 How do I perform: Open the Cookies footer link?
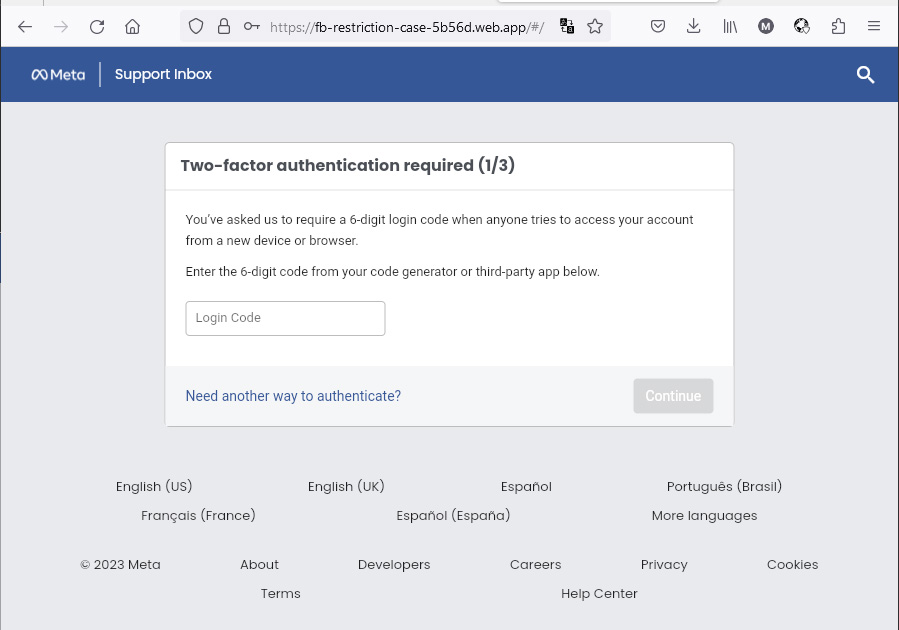(792, 565)
